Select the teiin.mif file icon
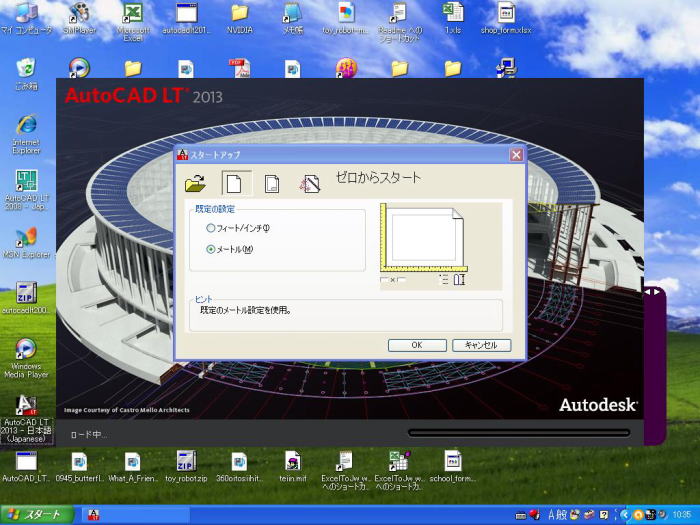This screenshot has width=700, height=525. [x=293, y=467]
